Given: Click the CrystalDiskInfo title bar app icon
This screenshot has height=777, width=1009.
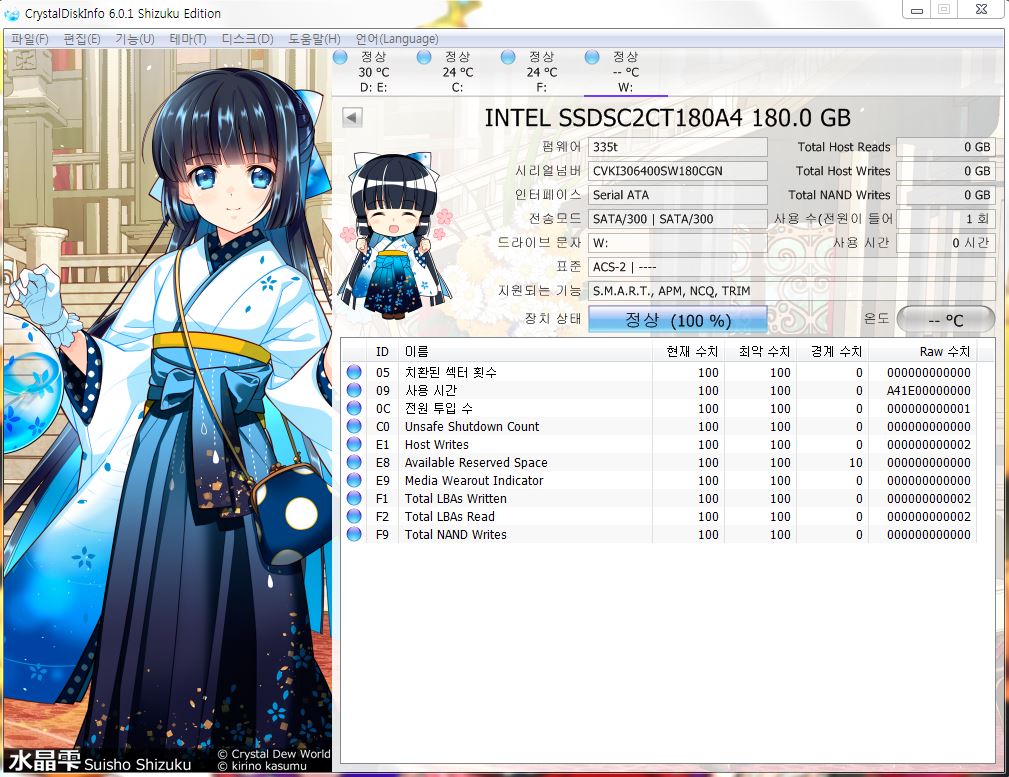Looking at the screenshot, I should (12, 14).
